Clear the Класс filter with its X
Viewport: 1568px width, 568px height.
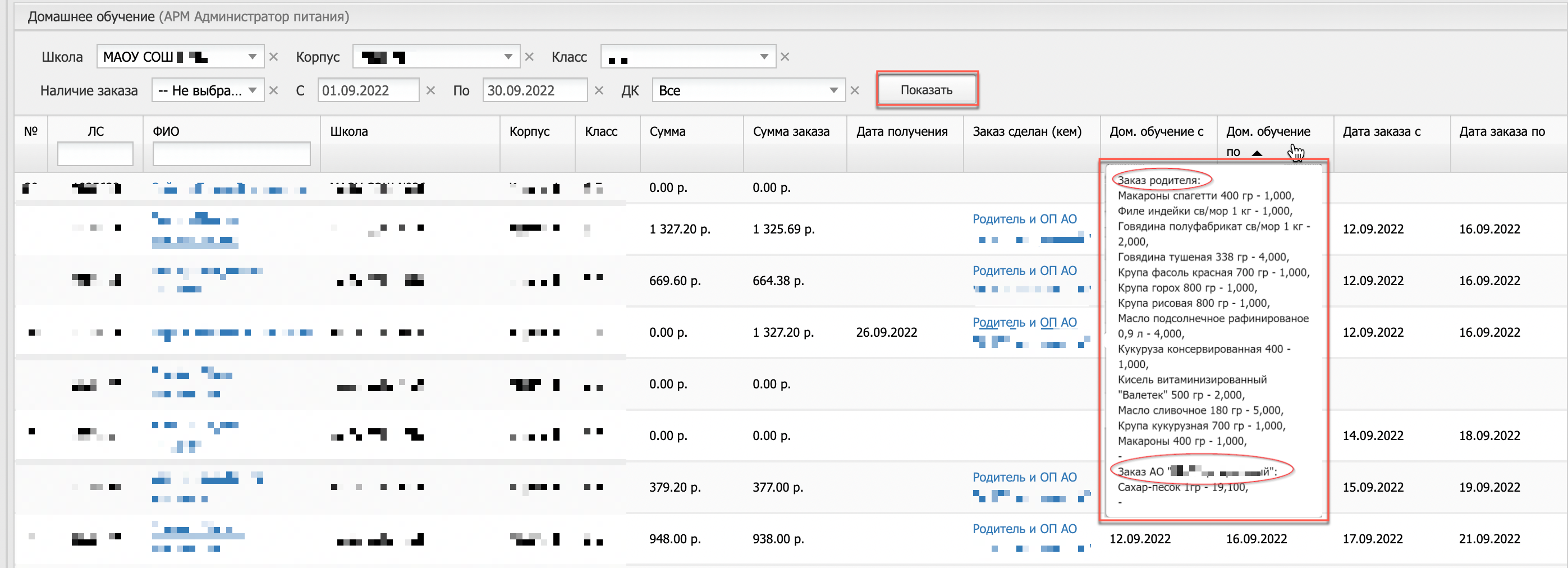[785, 57]
